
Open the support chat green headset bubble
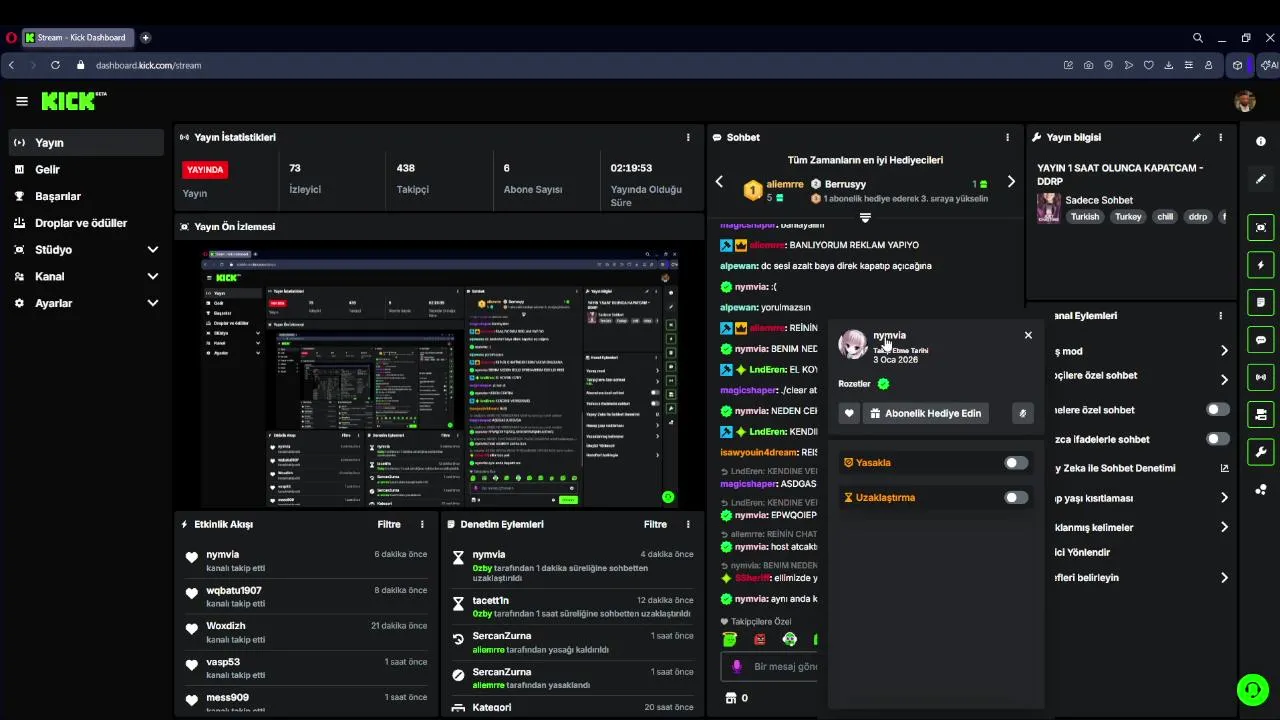click(x=1253, y=689)
